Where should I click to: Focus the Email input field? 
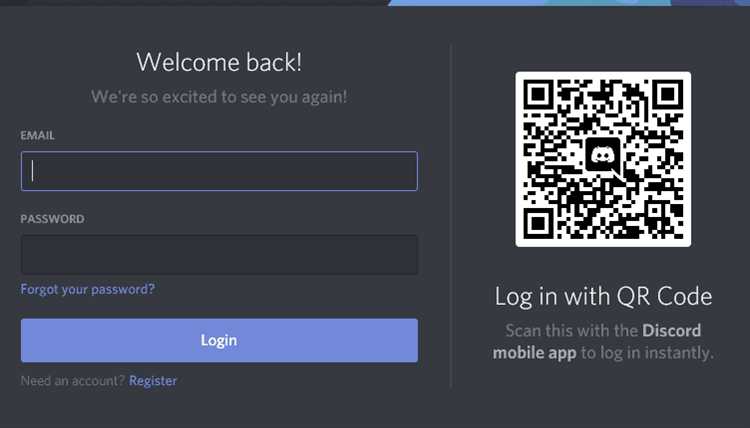[x=219, y=171]
